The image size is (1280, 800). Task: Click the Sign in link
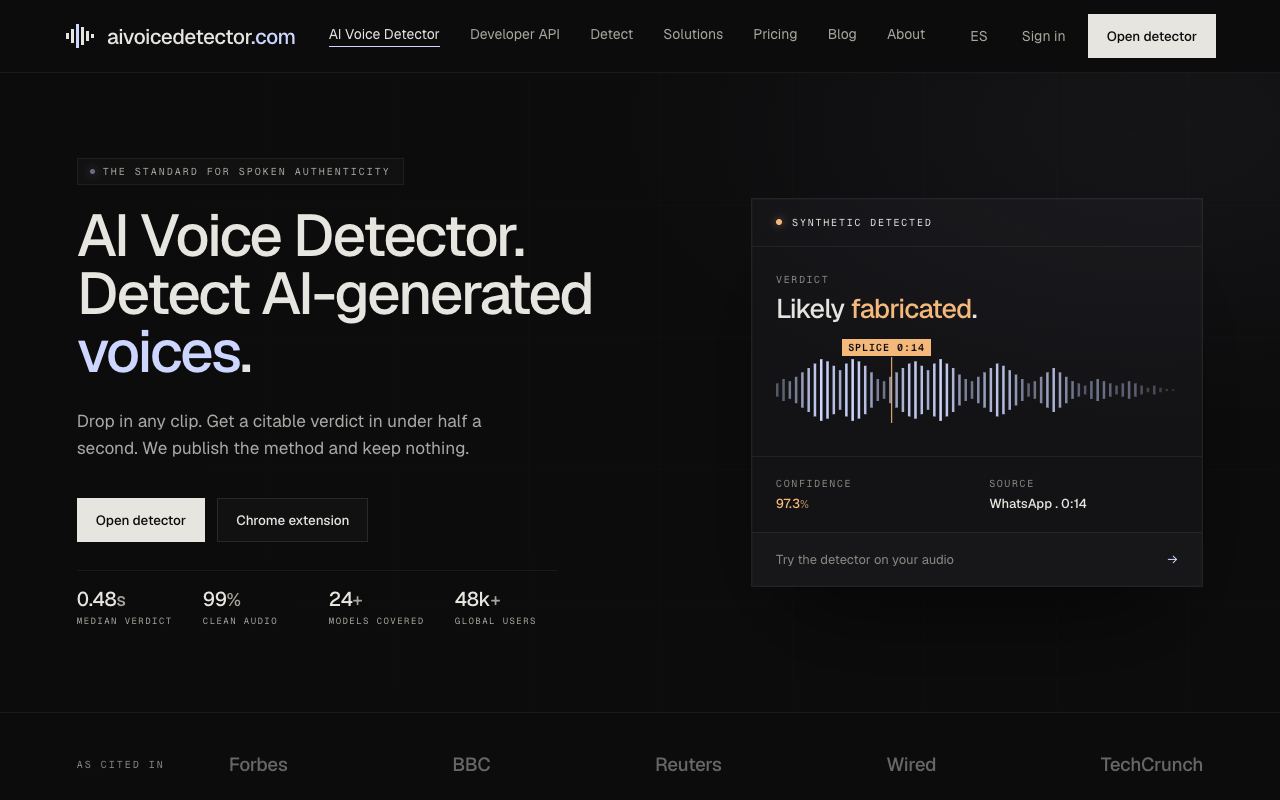pos(1043,36)
